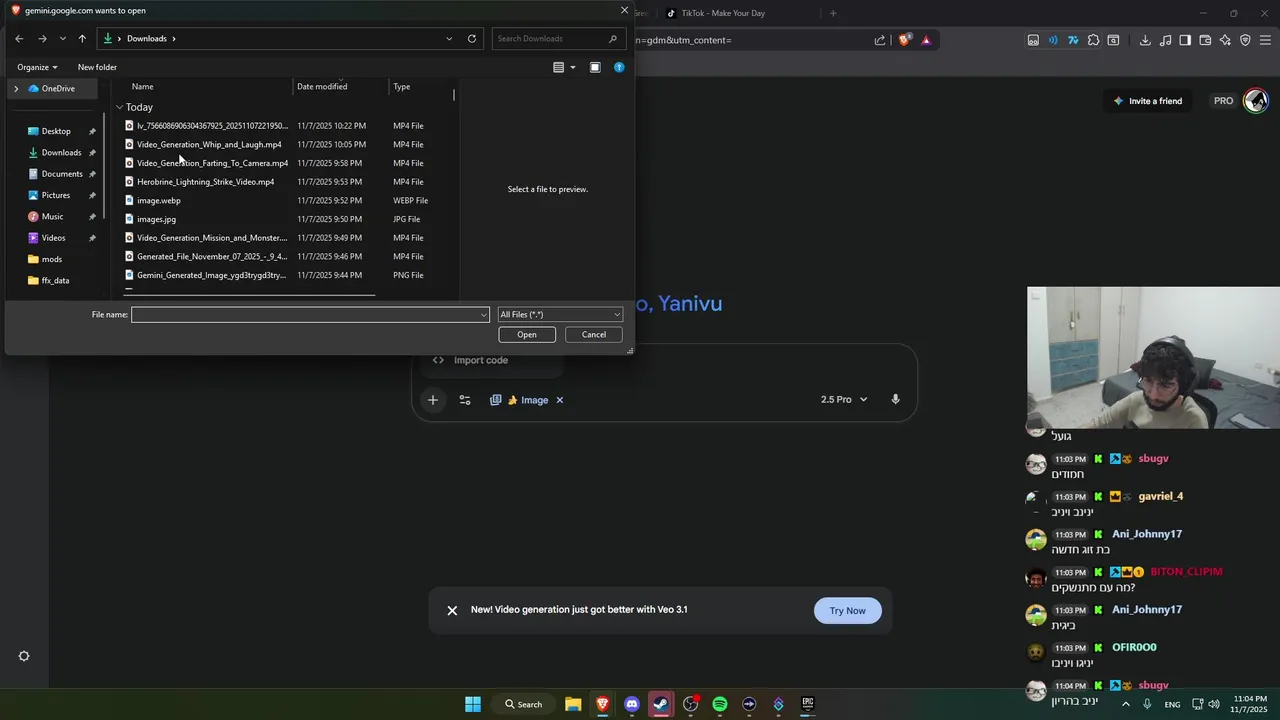Click Invite a friend button
This screenshot has height=720, width=1280.
(x=1148, y=101)
